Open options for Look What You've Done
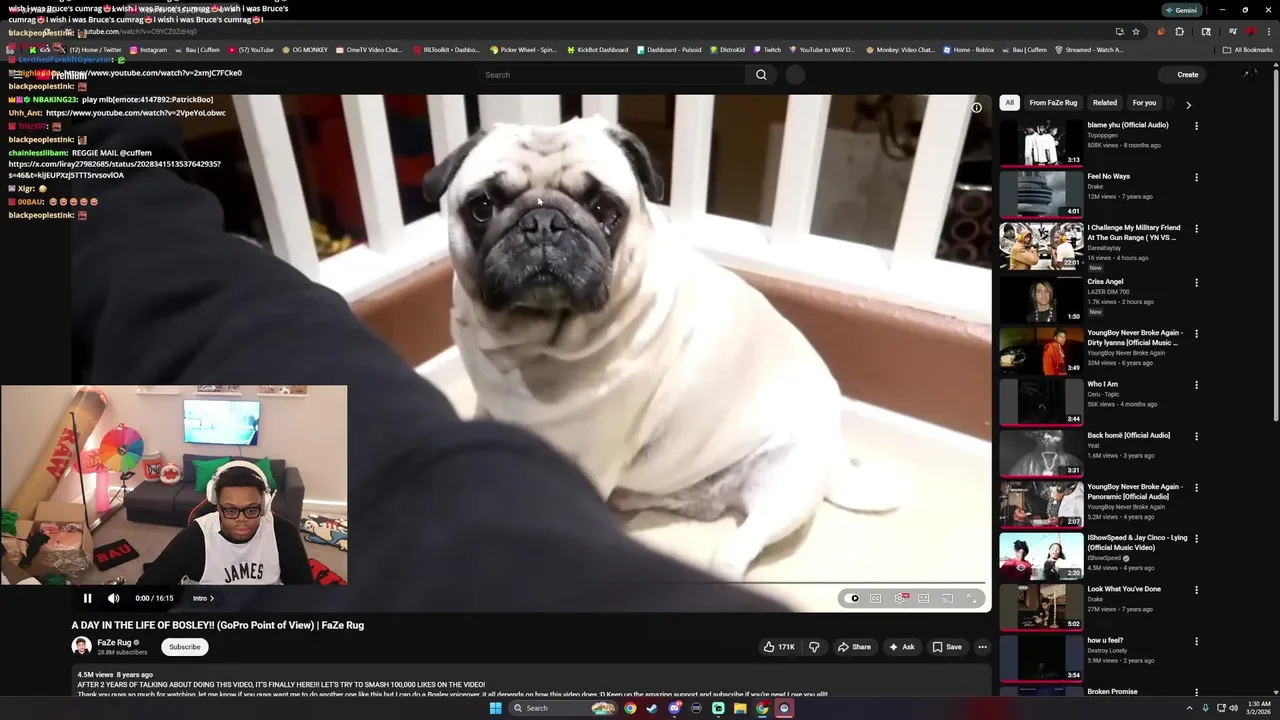Viewport: 1280px width, 720px height. [x=1196, y=591]
